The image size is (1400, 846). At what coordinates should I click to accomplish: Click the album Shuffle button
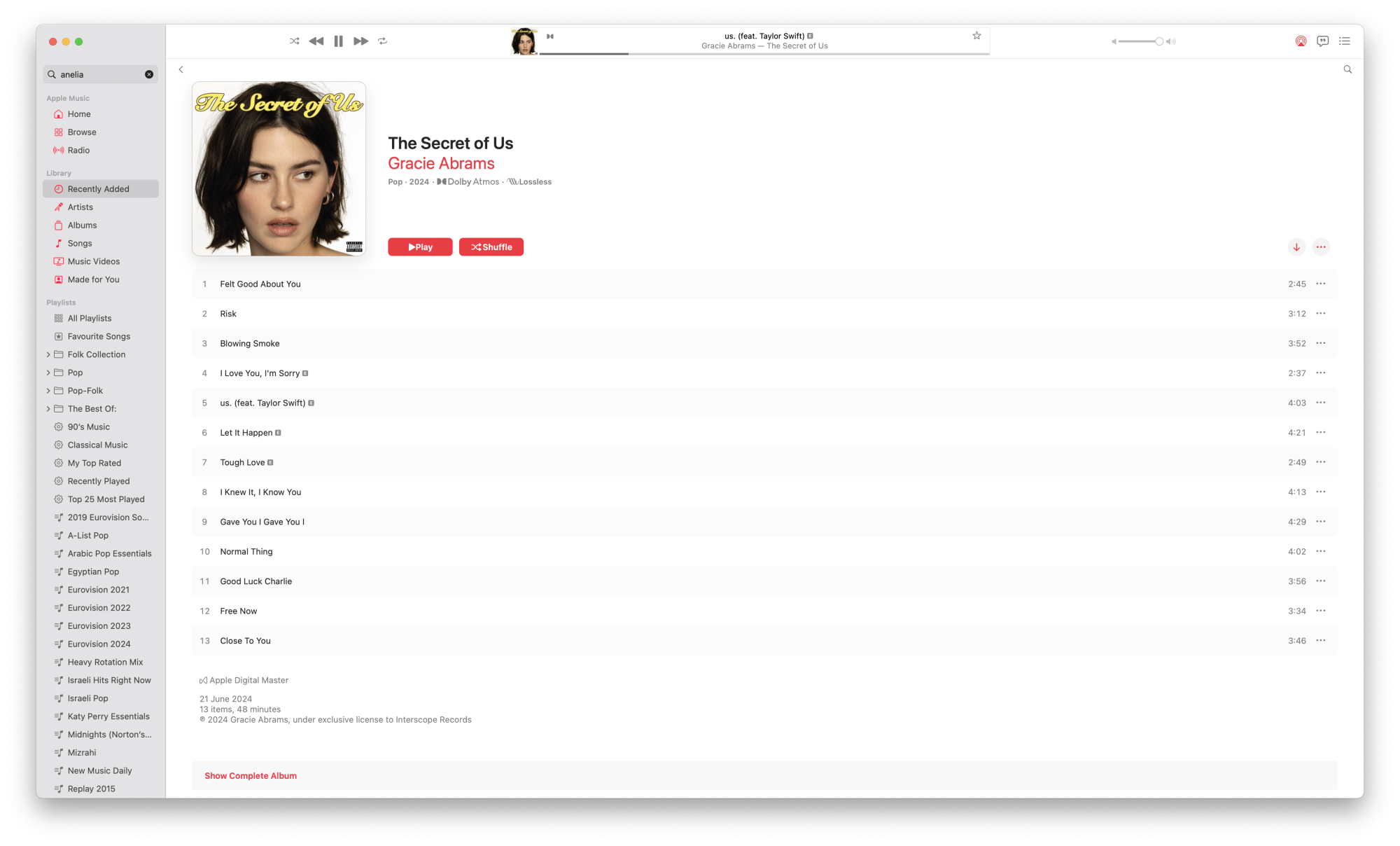(491, 247)
